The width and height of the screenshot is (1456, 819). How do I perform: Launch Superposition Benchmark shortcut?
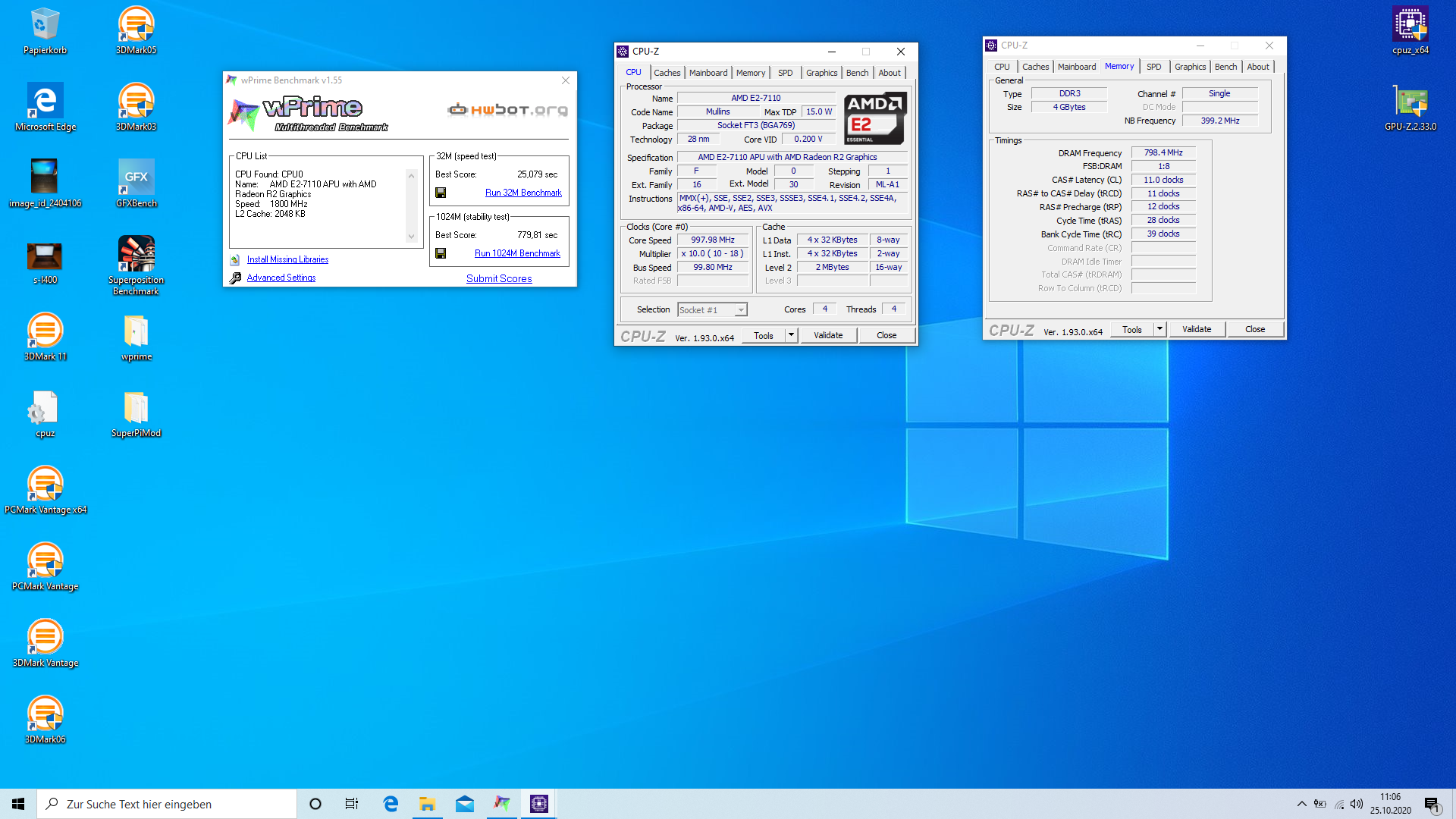pyautogui.click(x=136, y=265)
